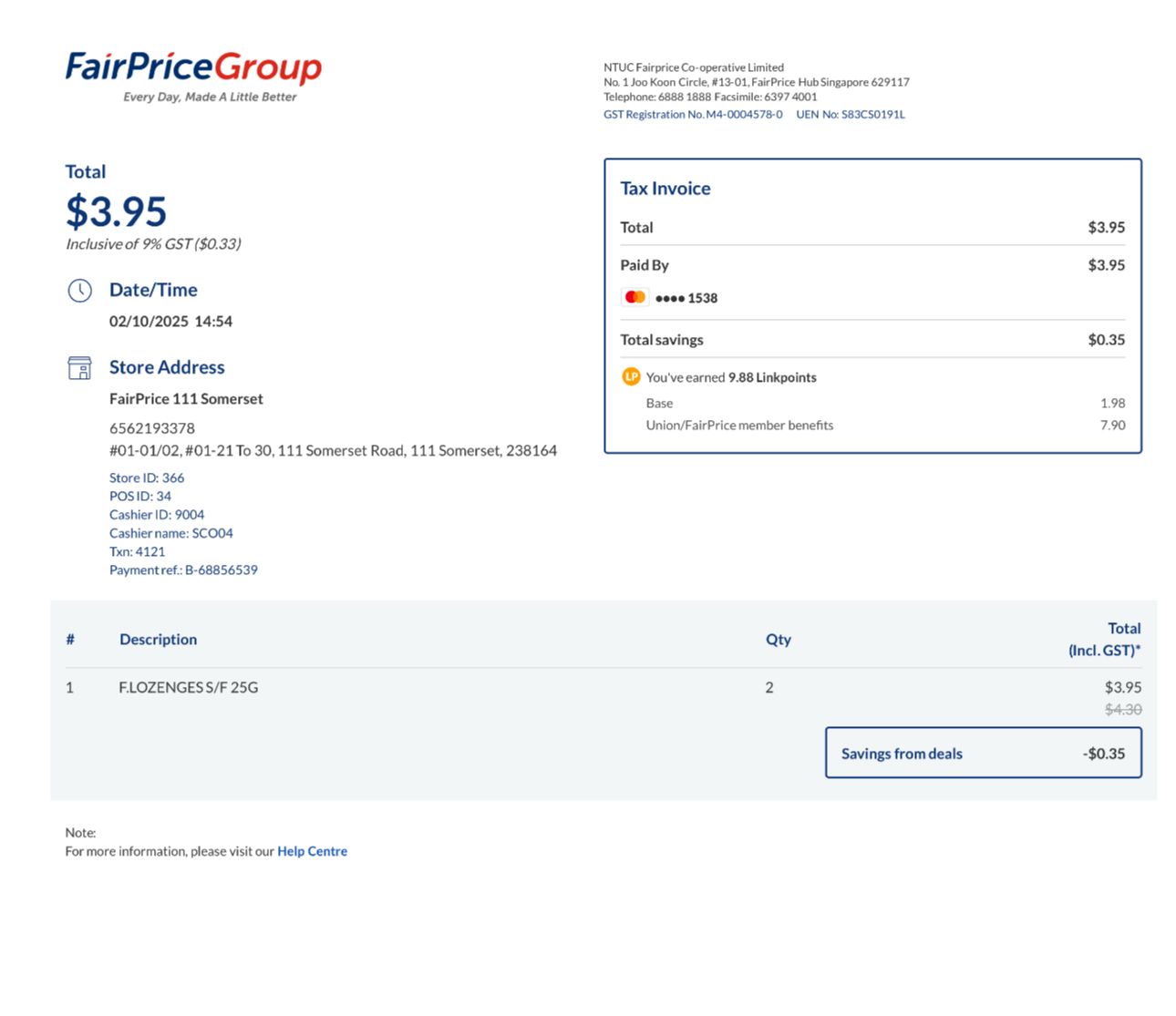
Task: Select the 'Every Day, Made A Little Better' tagline
Action: 210,97
